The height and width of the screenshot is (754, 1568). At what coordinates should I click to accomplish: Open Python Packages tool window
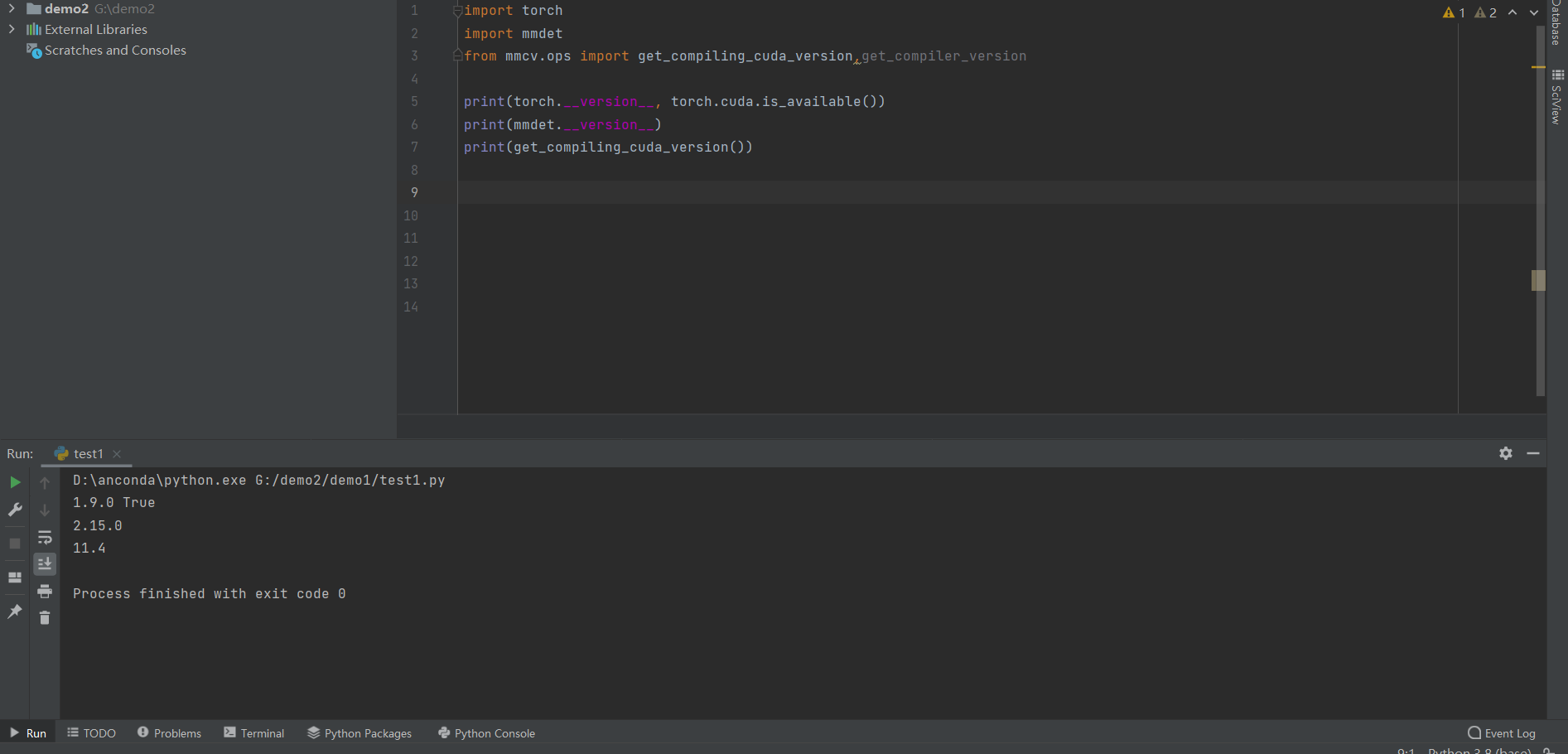359,733
